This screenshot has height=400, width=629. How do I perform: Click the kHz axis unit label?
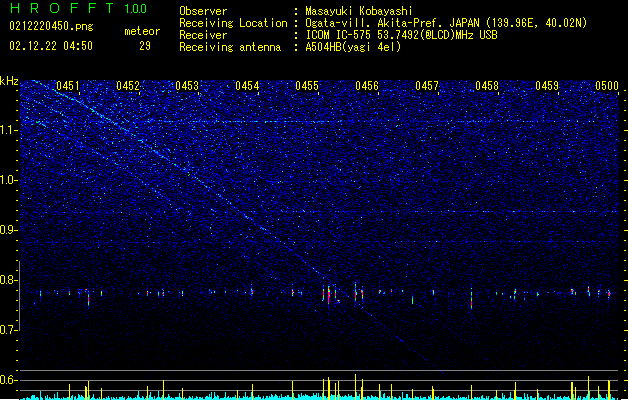pyautogui.click(x=9, y=81)
